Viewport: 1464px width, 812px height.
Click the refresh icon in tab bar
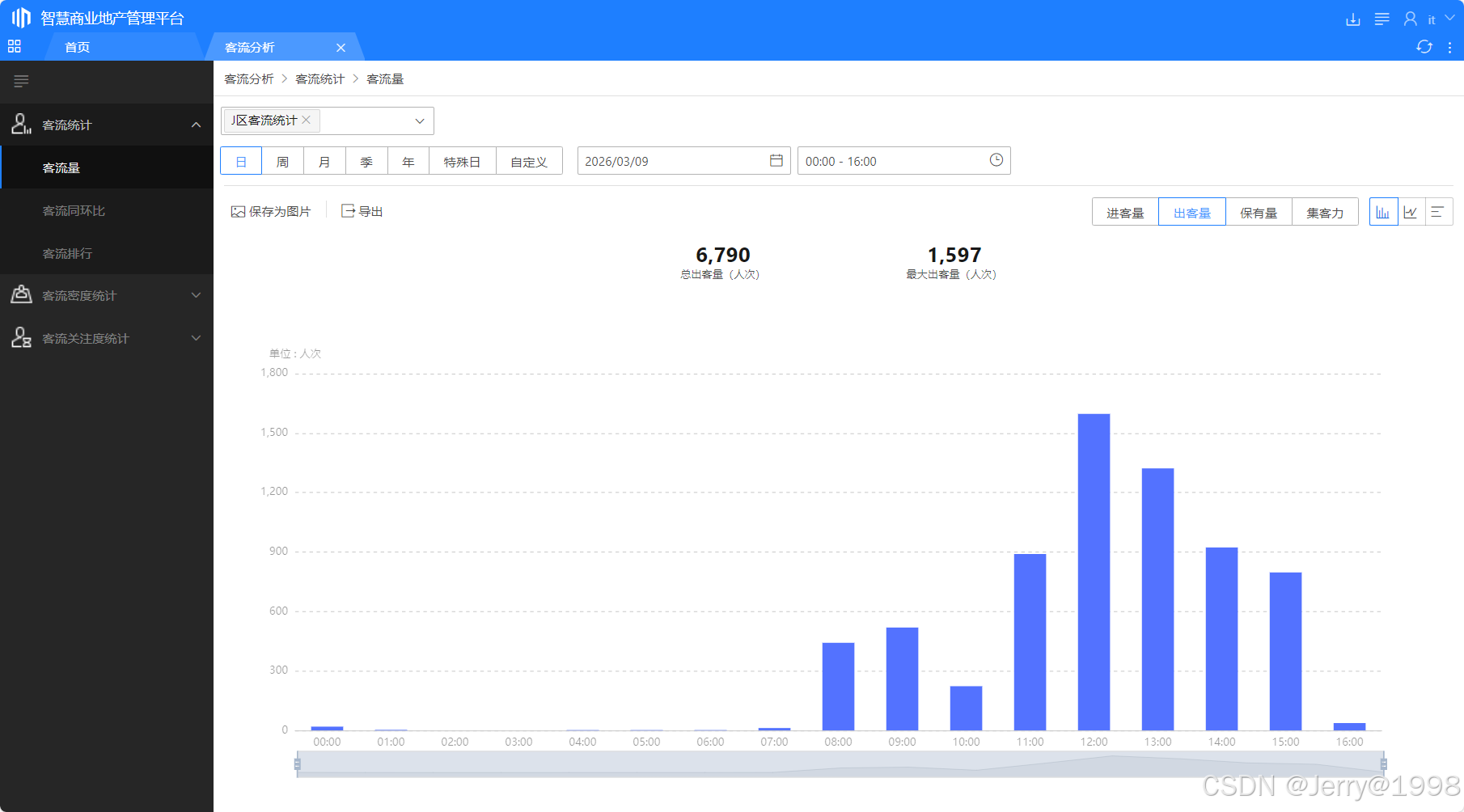(x=1424, y=47)
